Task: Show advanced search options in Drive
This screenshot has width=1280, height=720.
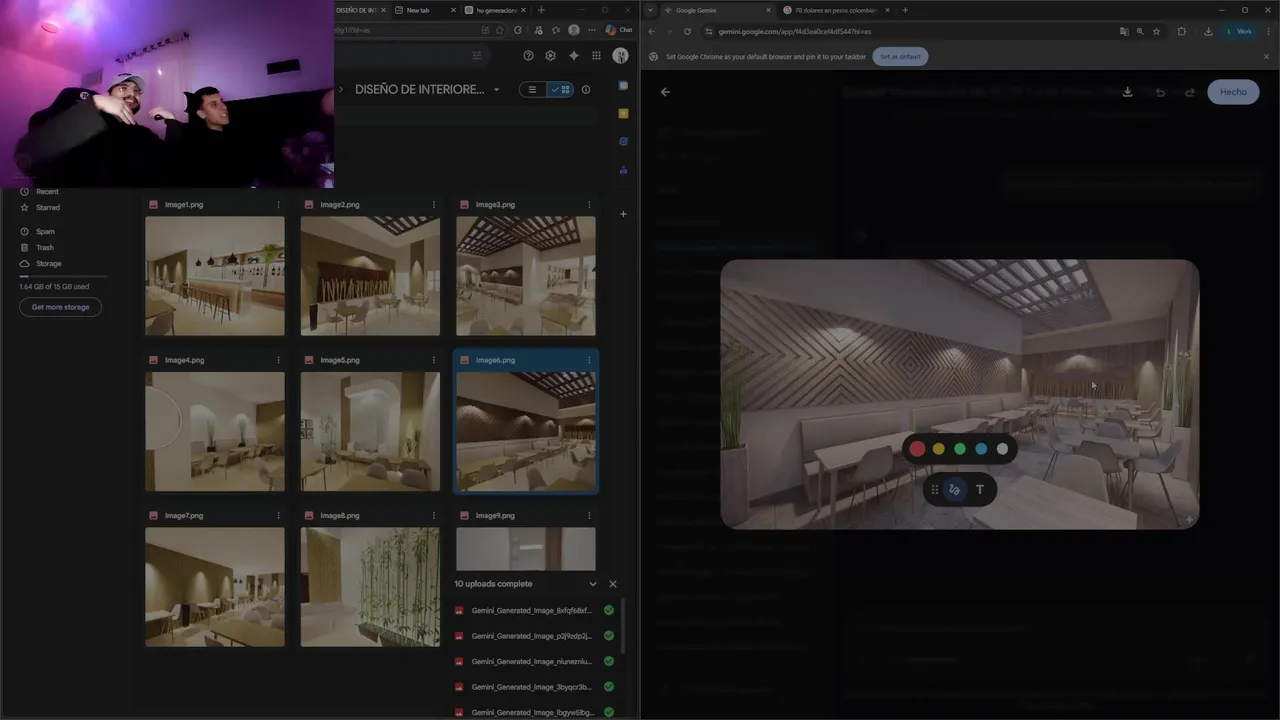Action: click(x=477, y=56)
